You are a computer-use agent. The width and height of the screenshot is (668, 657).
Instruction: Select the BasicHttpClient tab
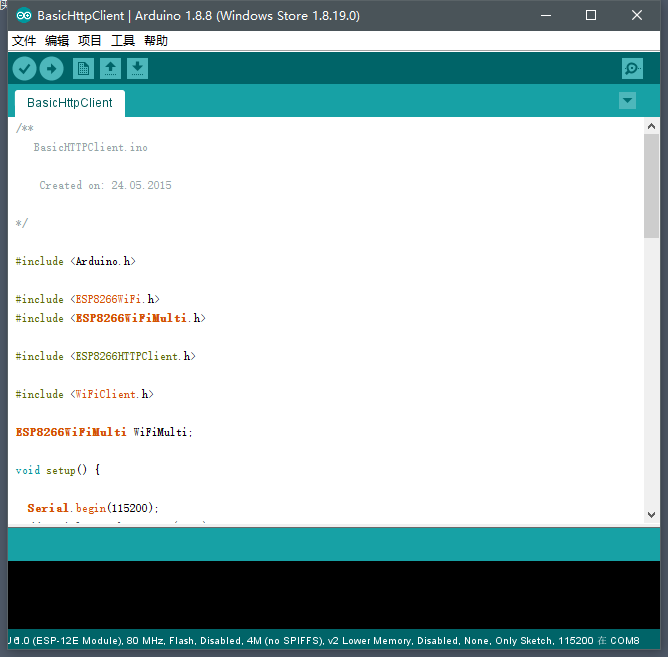point(70,103)
